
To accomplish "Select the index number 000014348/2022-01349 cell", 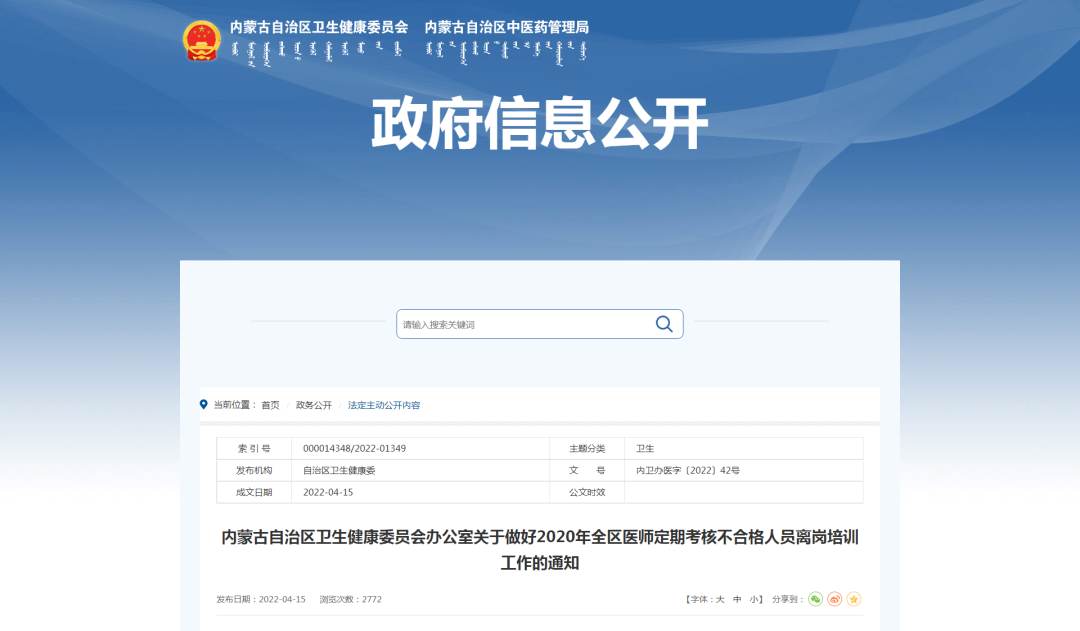I will point(354,448).
